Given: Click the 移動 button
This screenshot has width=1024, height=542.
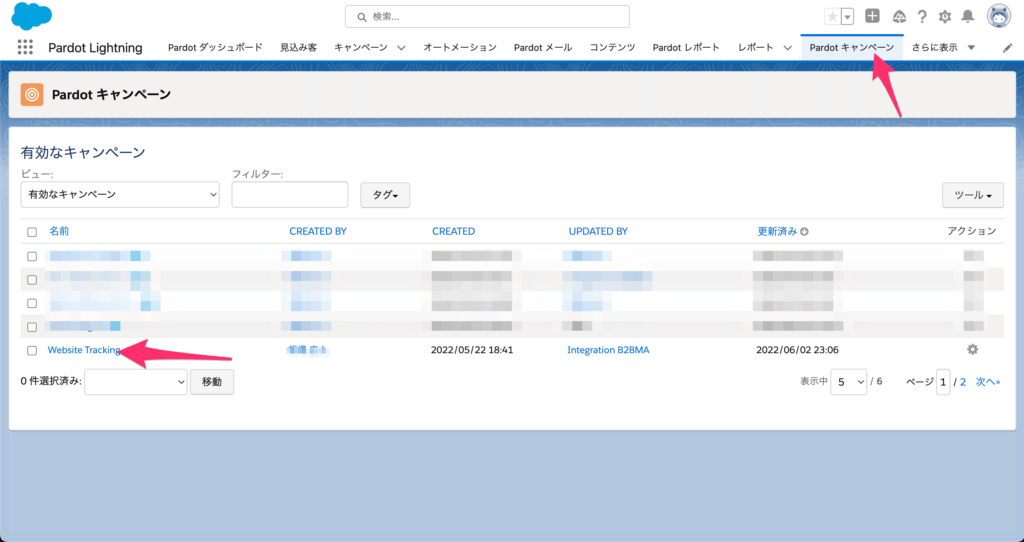Looking at the screenshot, I should coord(212,382).
